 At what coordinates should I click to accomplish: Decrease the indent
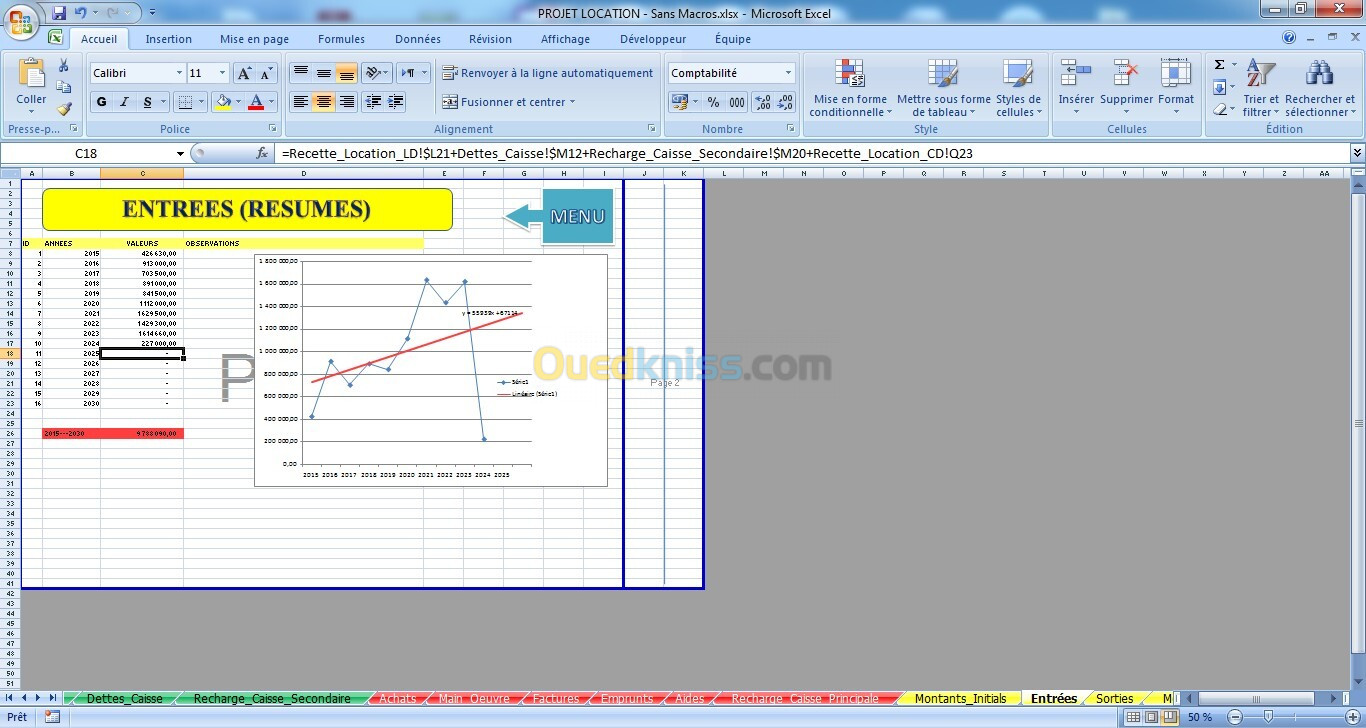point(373,102)
